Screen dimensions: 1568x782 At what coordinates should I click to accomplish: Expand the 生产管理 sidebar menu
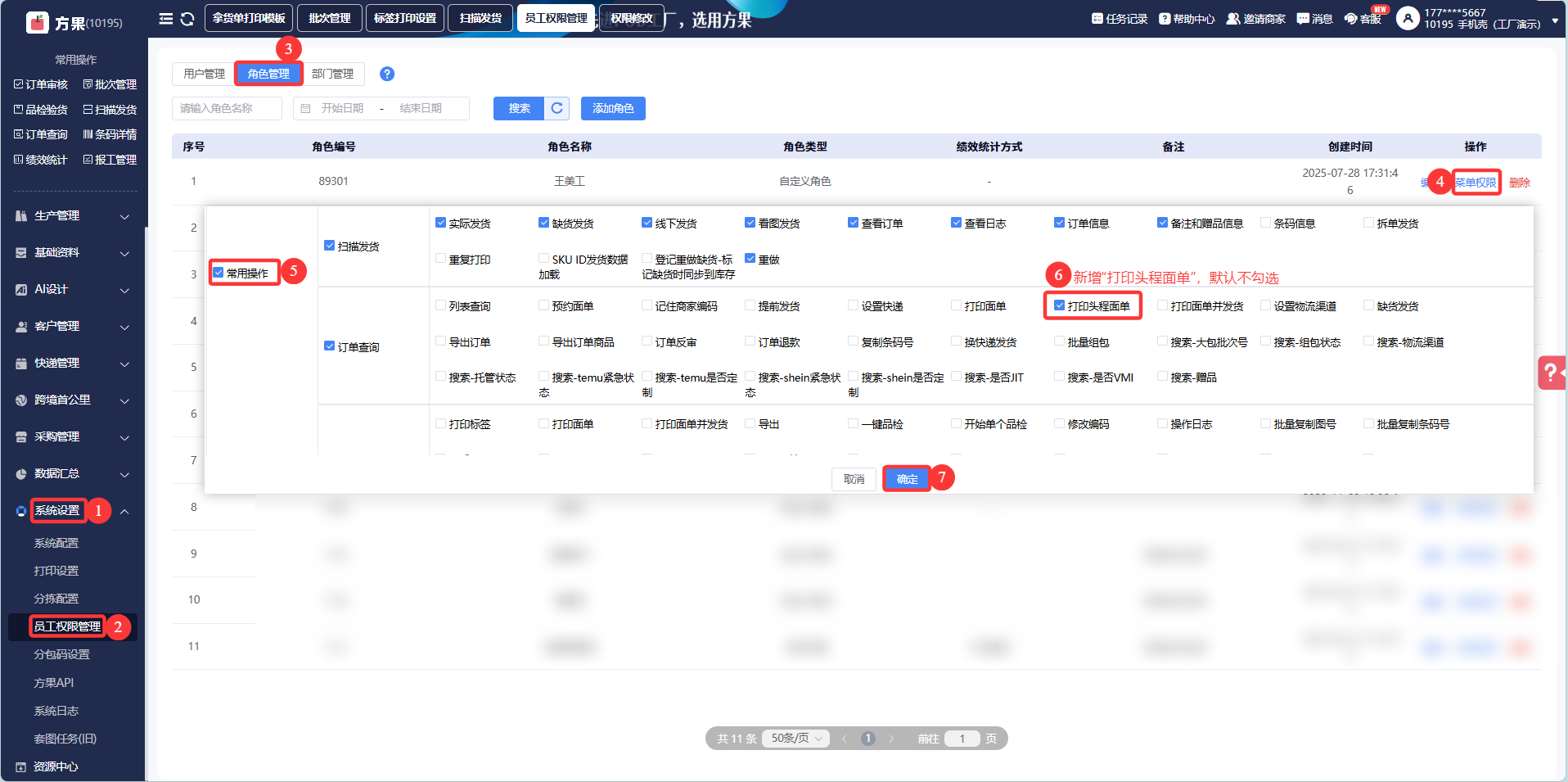pyautogui.click(x=72, y=216)
